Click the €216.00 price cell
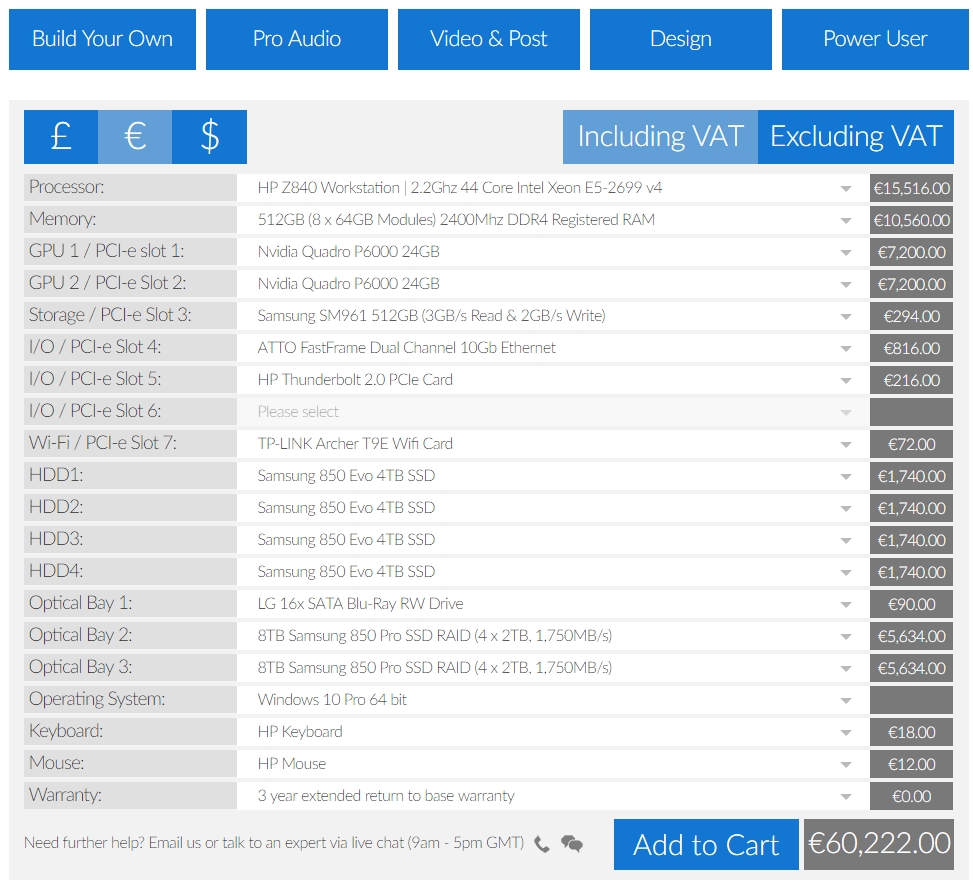The width and height of the screenshot is (973, 887). coord(911,380)
